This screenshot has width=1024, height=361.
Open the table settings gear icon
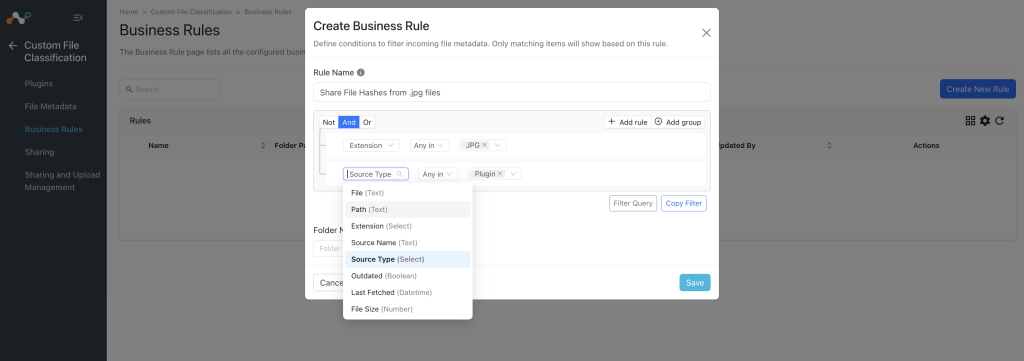click(x=985, y=121)
